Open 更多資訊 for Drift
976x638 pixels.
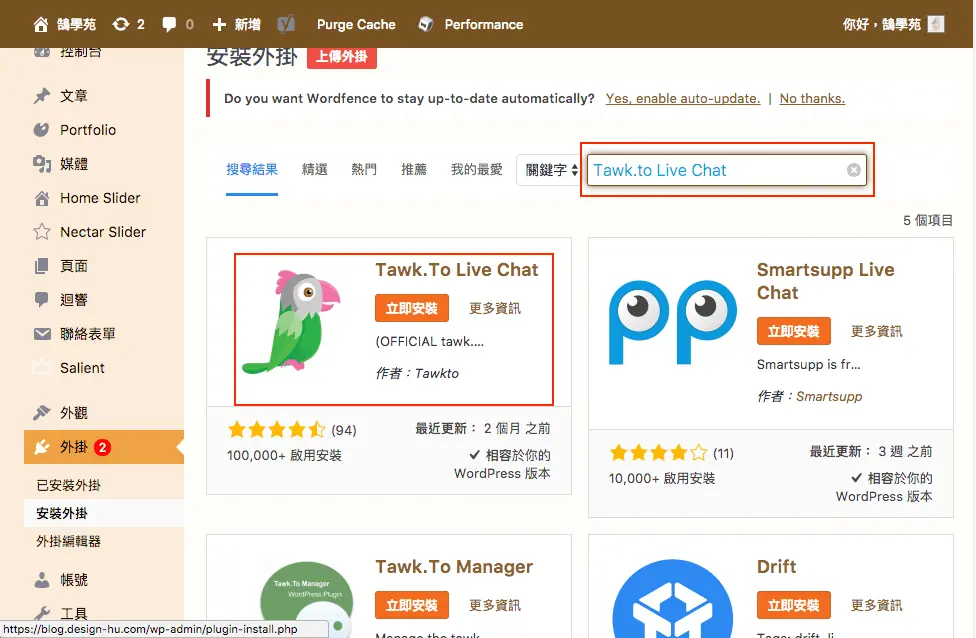click(876, 605)
